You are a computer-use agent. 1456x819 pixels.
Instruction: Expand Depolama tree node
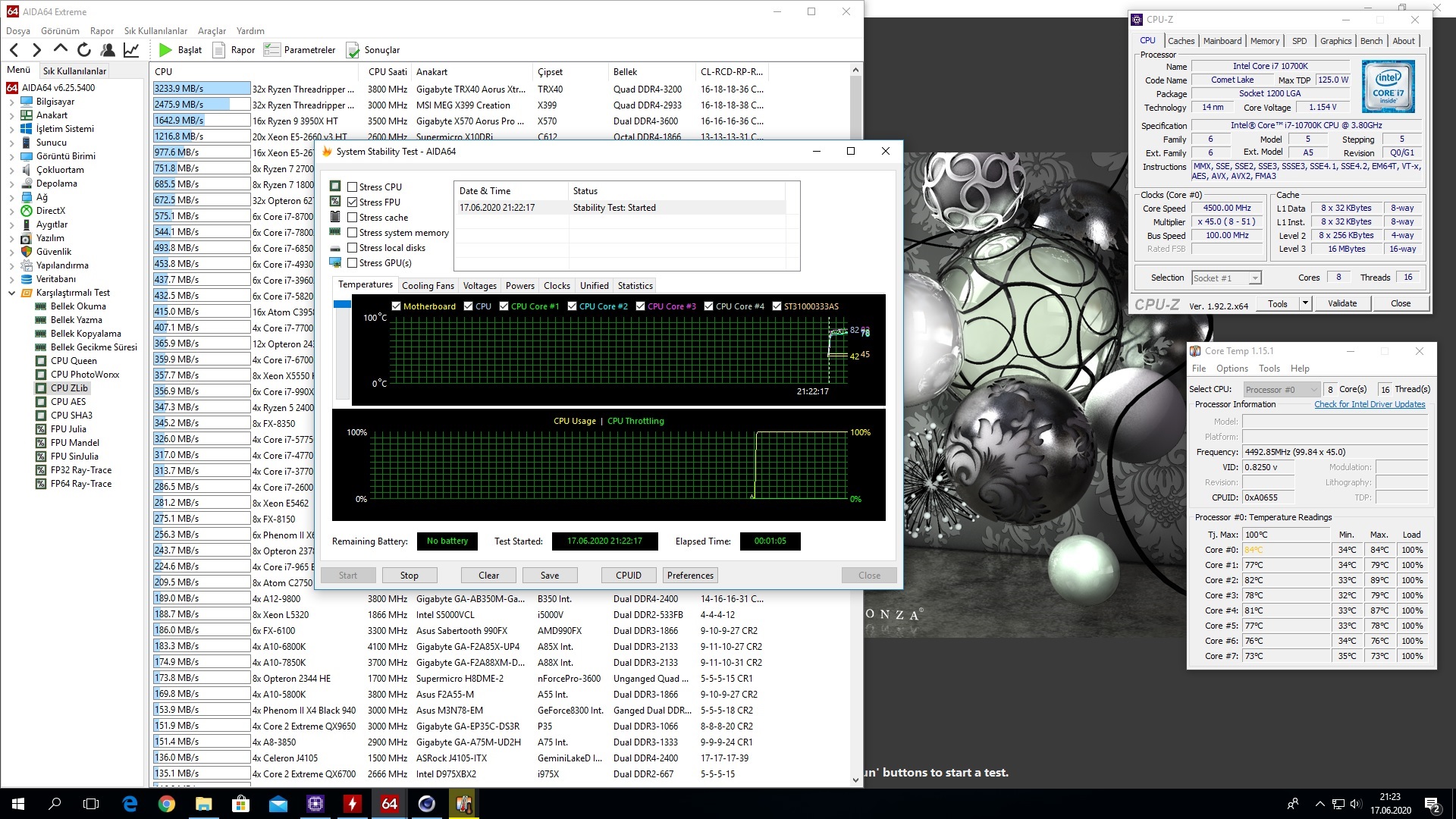tap(12, 184)
